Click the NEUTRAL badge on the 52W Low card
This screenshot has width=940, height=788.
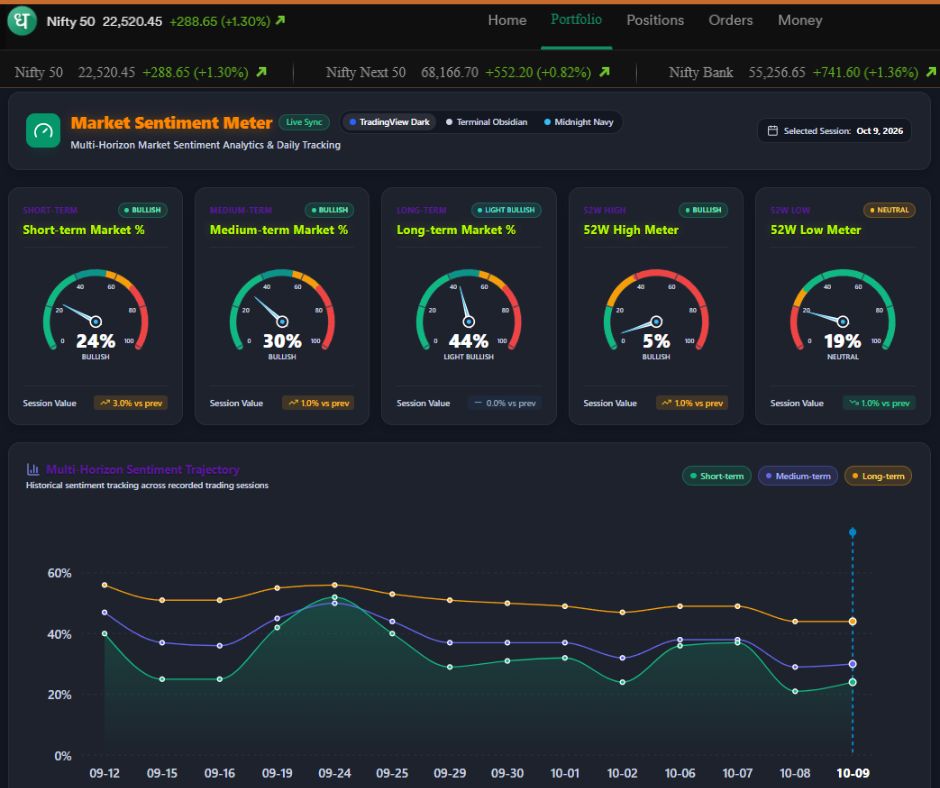tap(889, 210)
